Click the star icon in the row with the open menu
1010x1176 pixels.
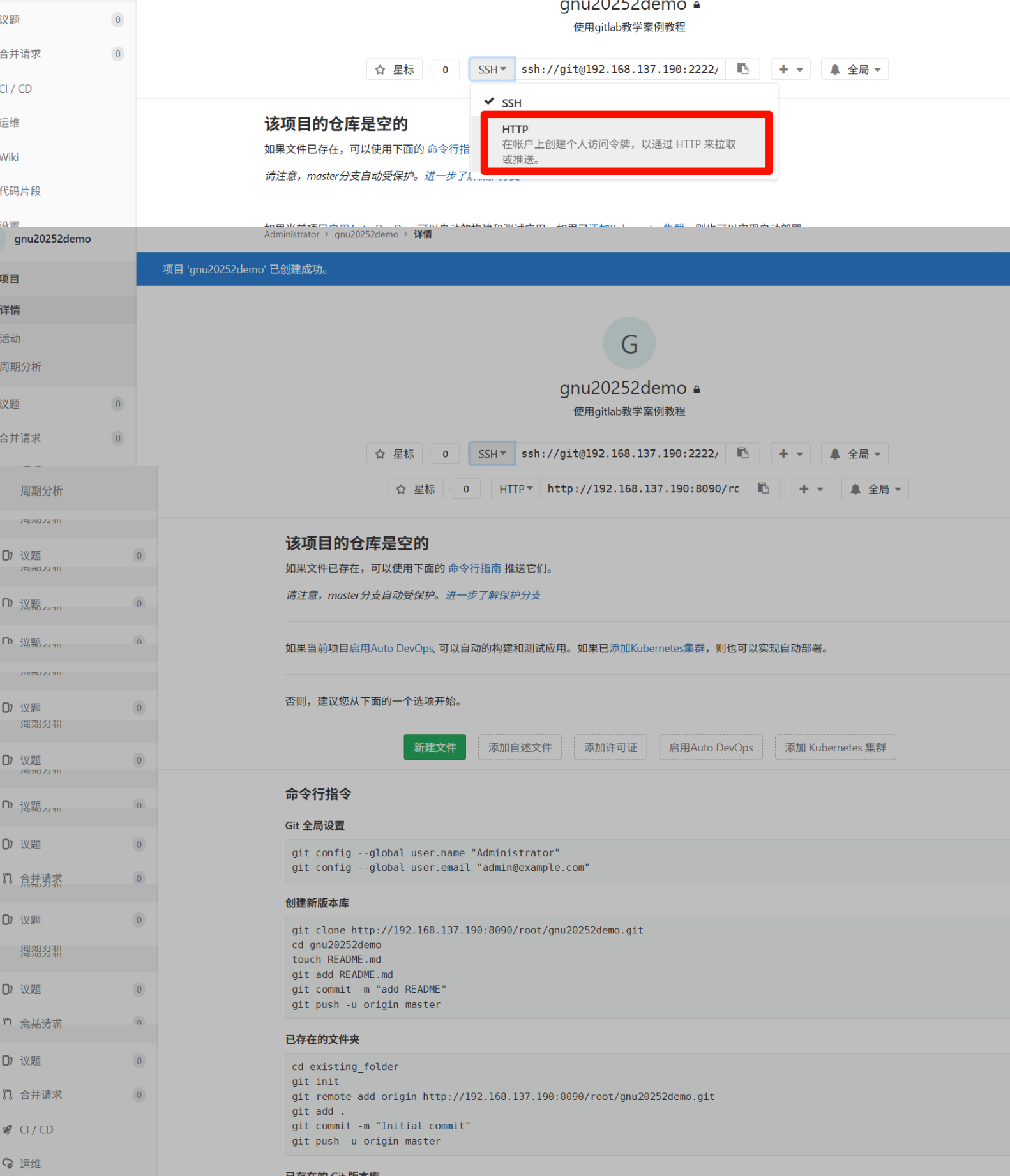click(381, 70)
